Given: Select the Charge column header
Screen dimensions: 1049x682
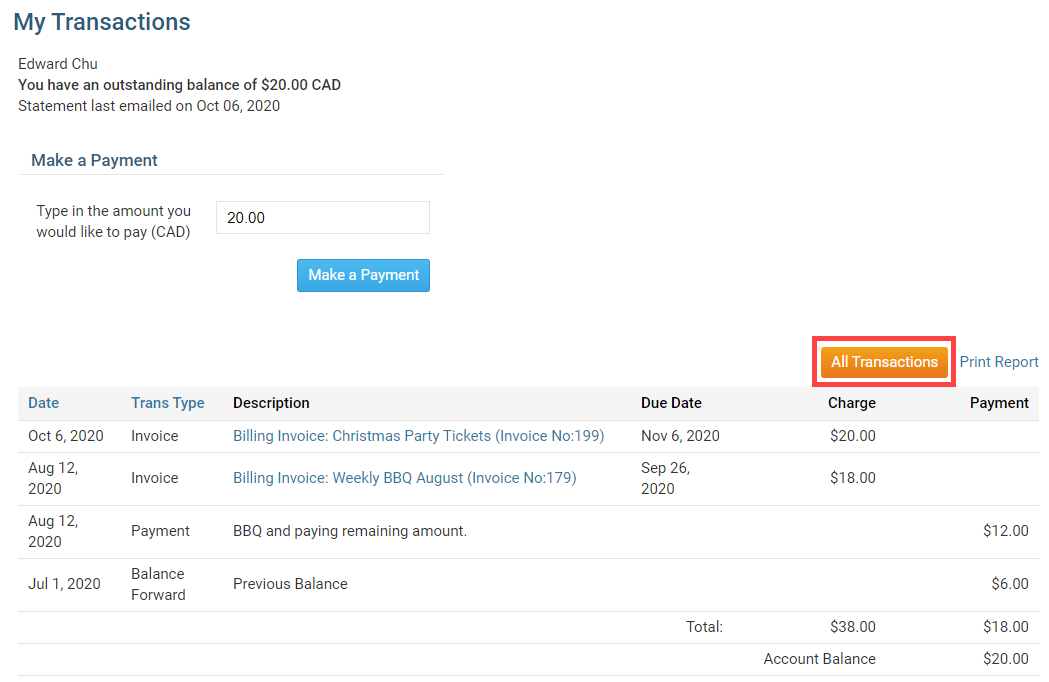Looking at the screenshot, I should click(x=851, y=403).
